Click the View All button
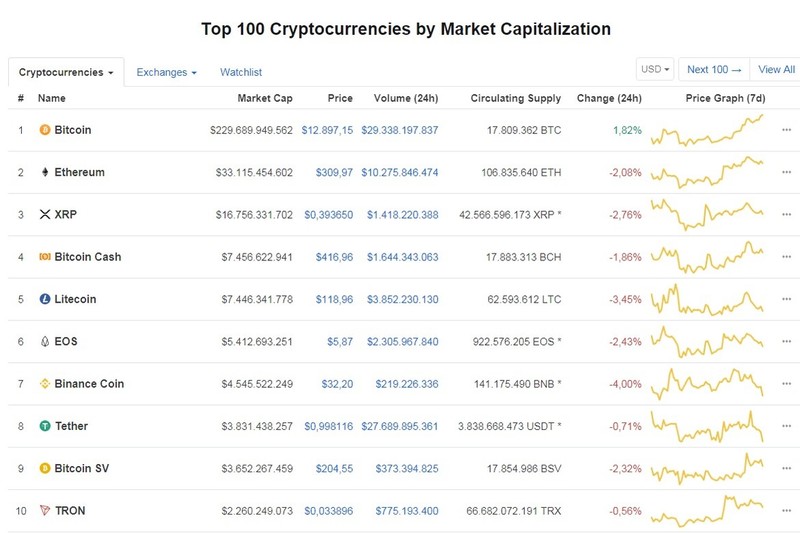Viewport: 800px width, 533px height. coord(776,69)
